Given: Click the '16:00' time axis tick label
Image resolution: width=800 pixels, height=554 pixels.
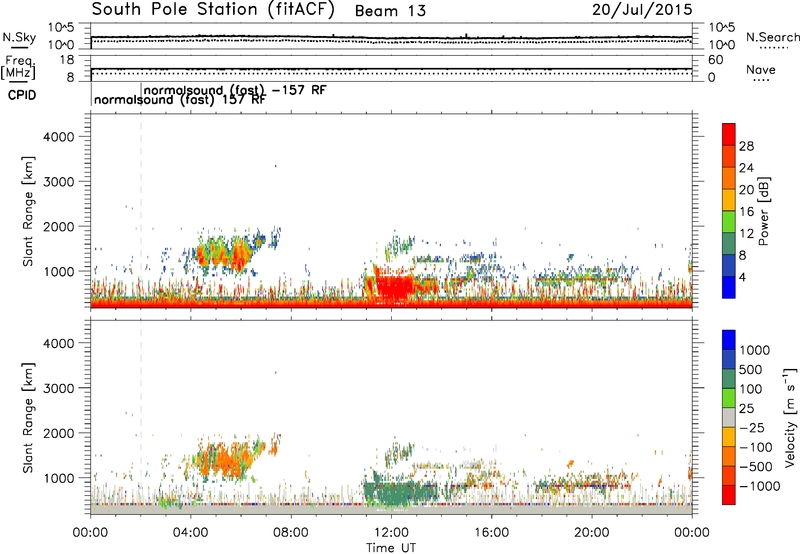Looking at the screenshot, I should pos(491,533).
